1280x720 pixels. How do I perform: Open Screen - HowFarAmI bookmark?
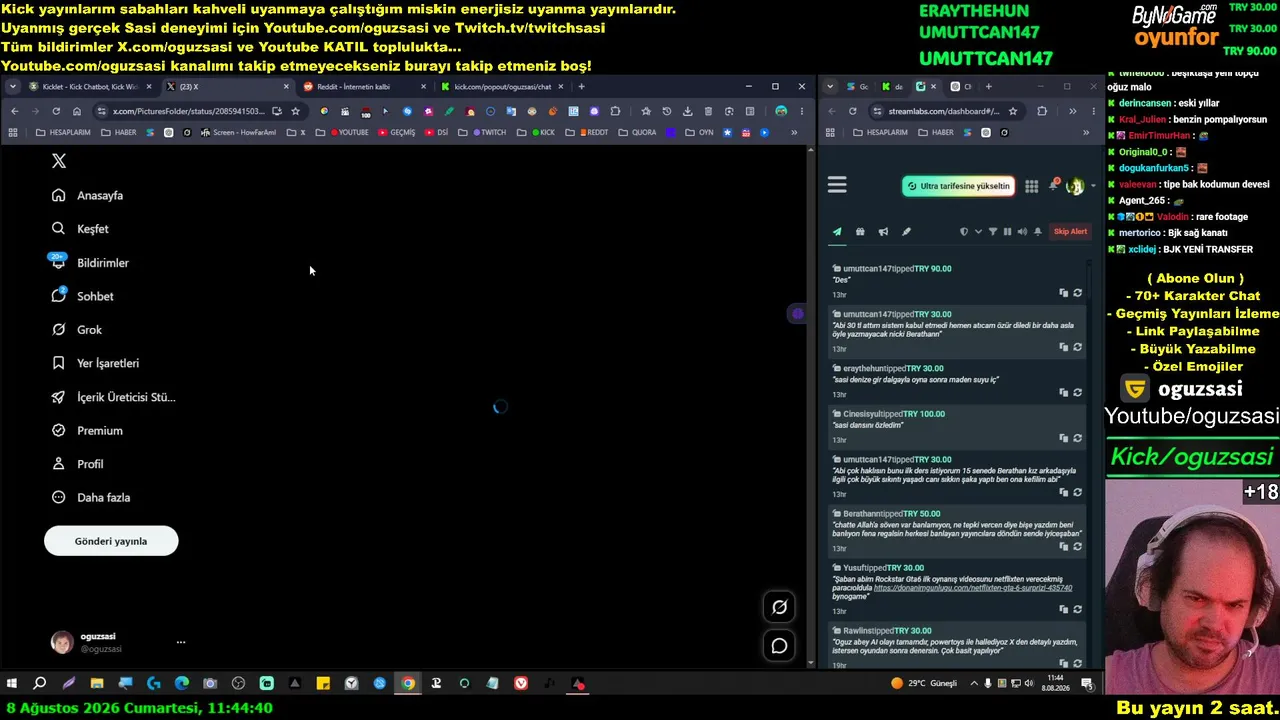pyautogui.click(x=238, y=132)
